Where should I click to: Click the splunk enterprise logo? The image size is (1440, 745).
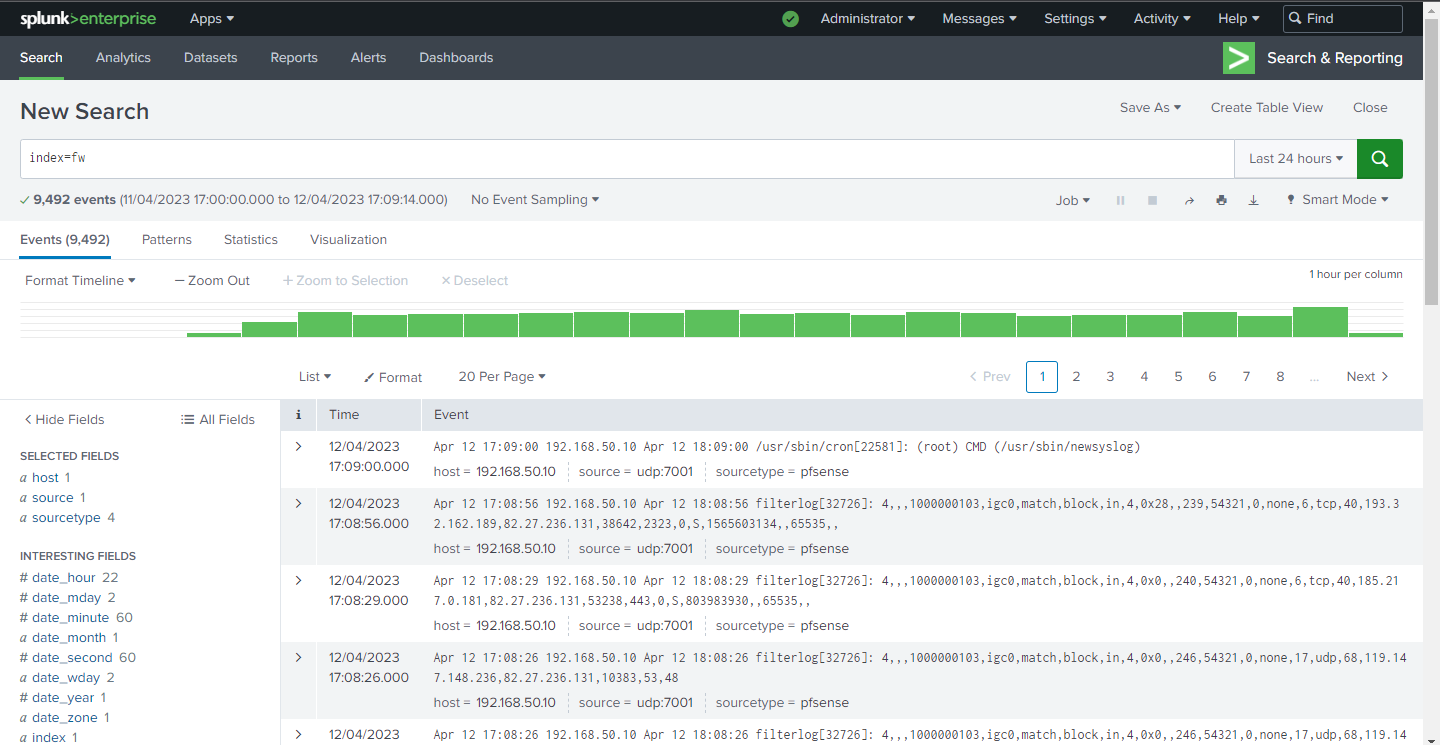88,18
